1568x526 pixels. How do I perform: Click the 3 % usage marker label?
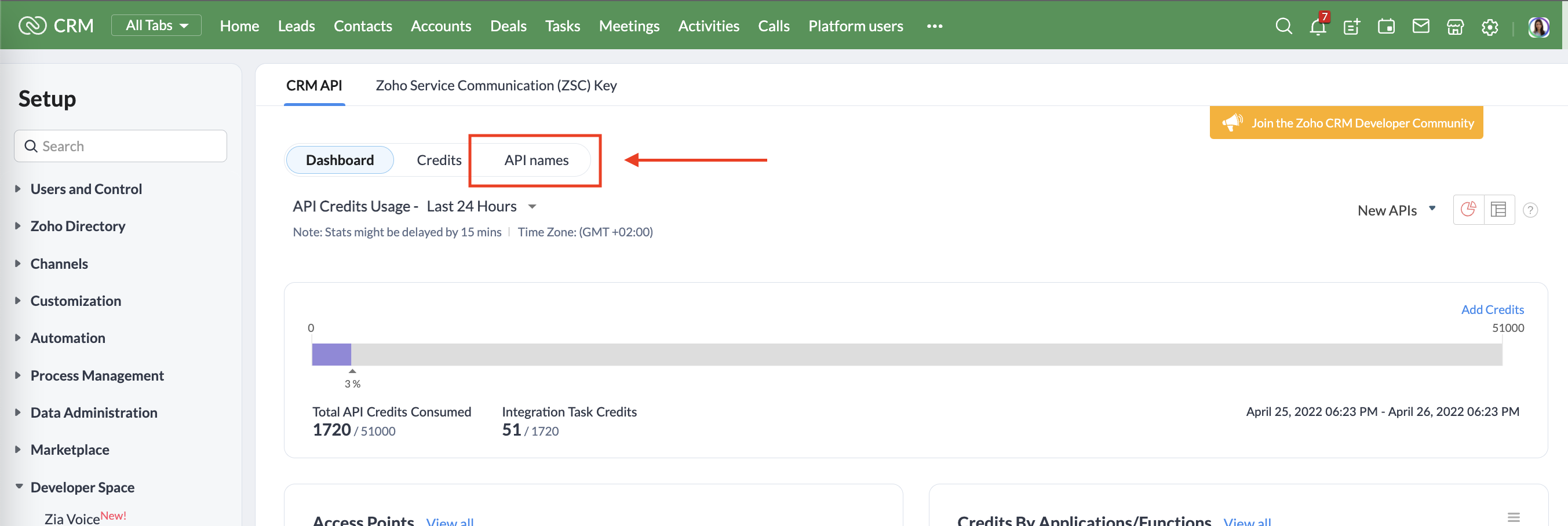[352, 384]
